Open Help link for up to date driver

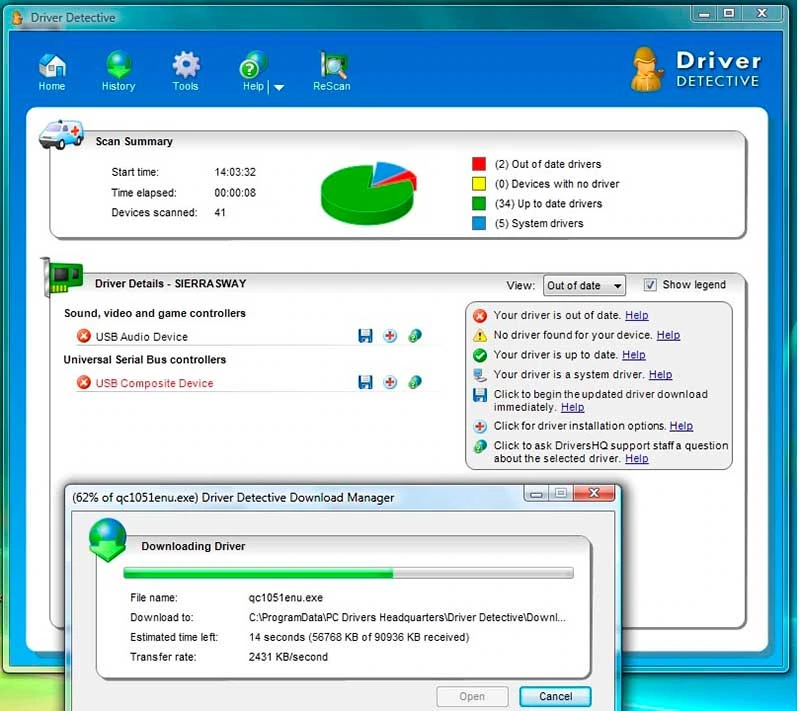tap(634, 354)
